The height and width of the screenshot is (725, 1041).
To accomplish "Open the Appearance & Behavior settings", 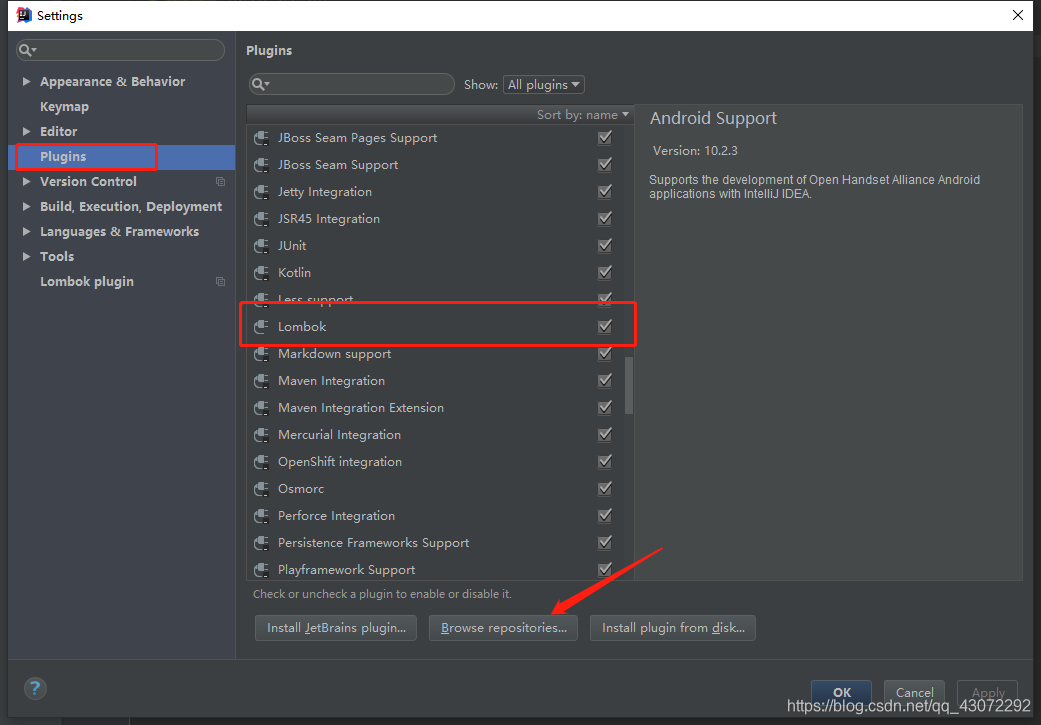I will [112, 82].
